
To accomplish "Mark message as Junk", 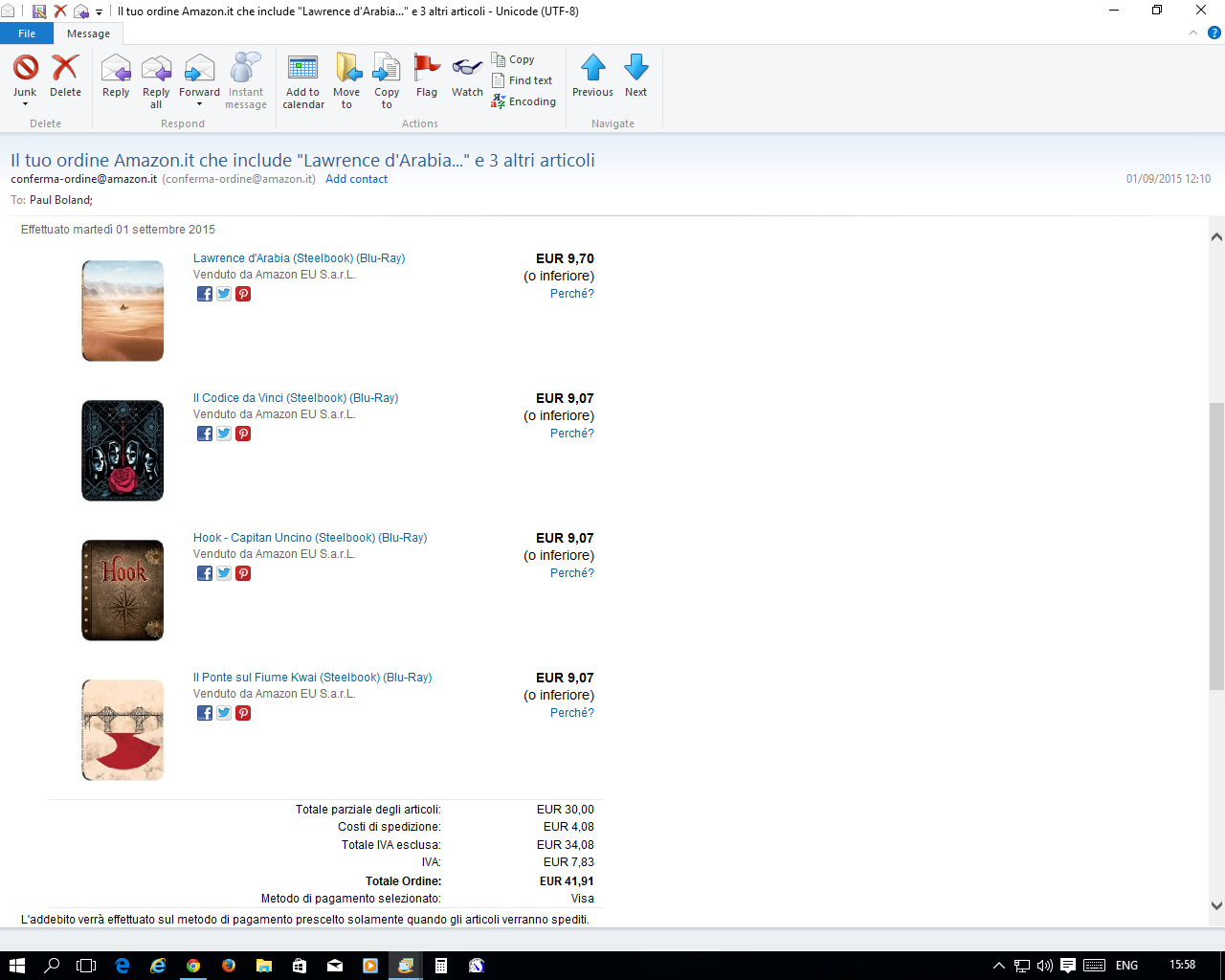I will 25,75.
